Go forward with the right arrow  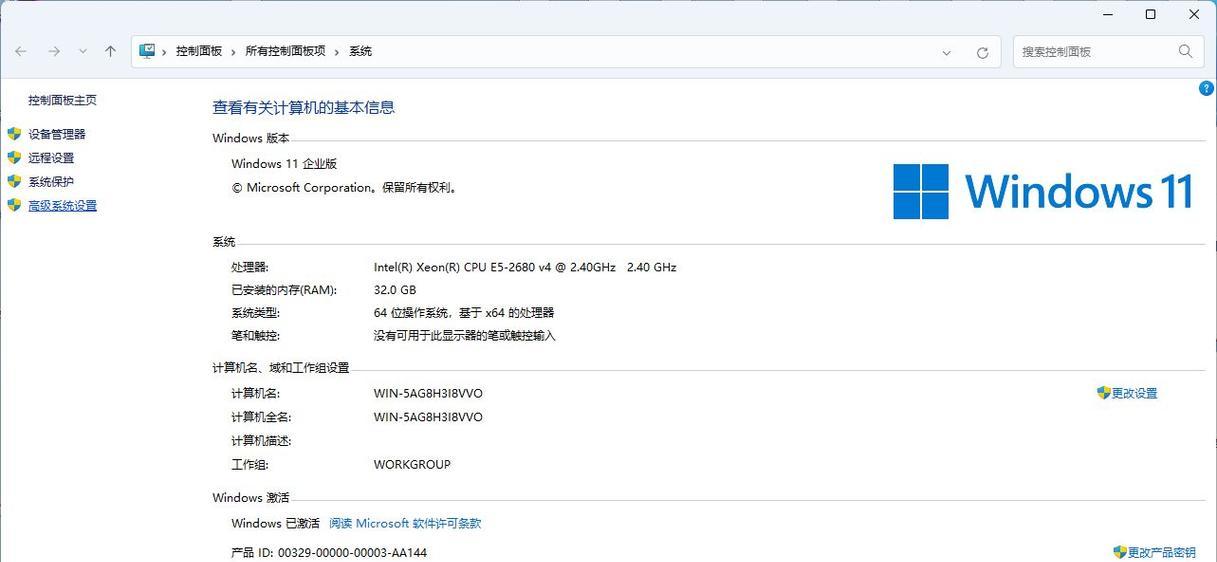pos(54,51)
